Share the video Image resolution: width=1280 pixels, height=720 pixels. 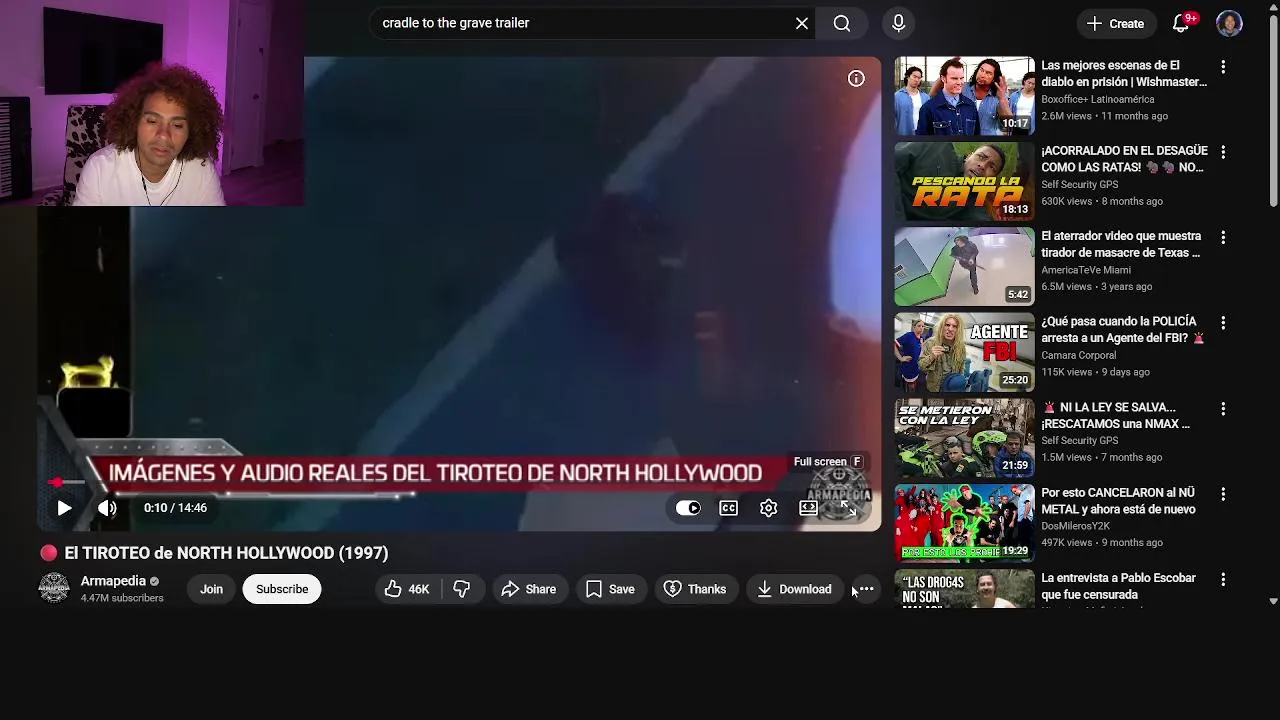tap(529, 589)
